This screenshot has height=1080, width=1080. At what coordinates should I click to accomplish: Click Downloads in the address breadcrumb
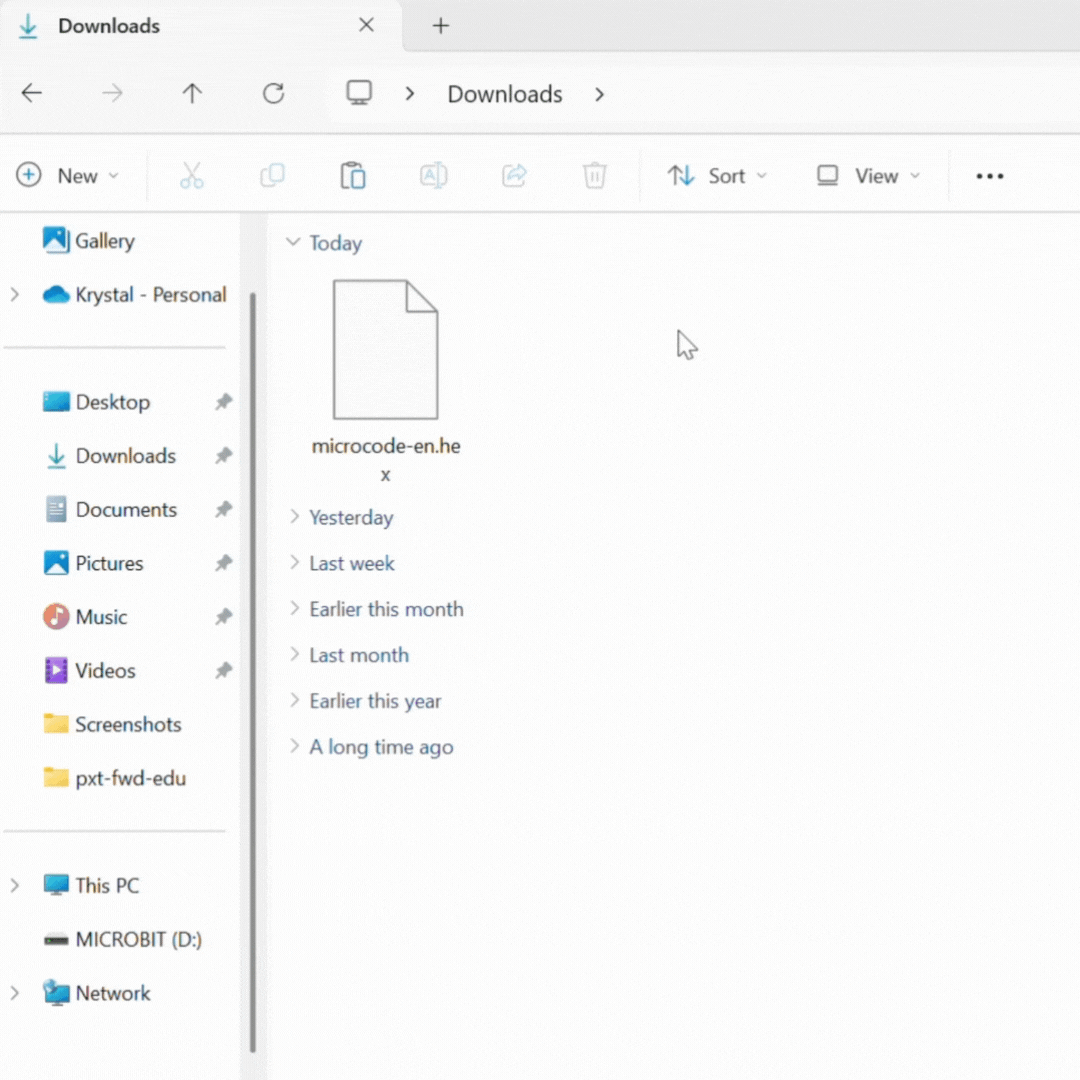pyautogui.click(x=505, y=94)
